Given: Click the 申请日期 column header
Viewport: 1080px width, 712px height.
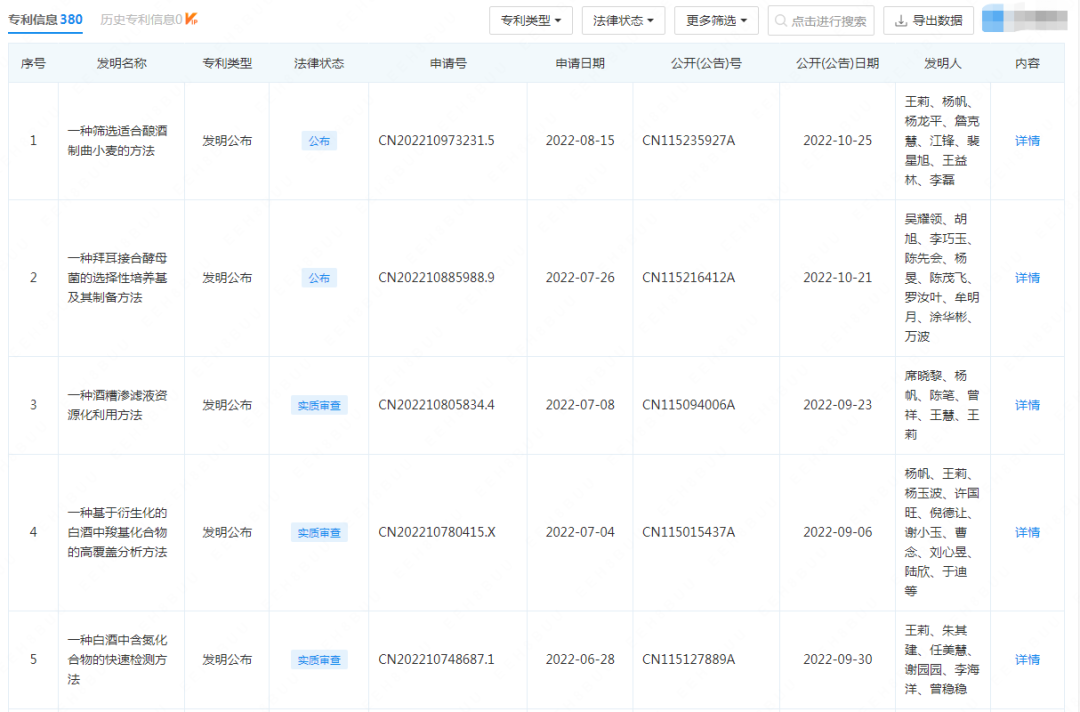Looking at the screenshot, I should pyautogui.click(x=580, y=63).
